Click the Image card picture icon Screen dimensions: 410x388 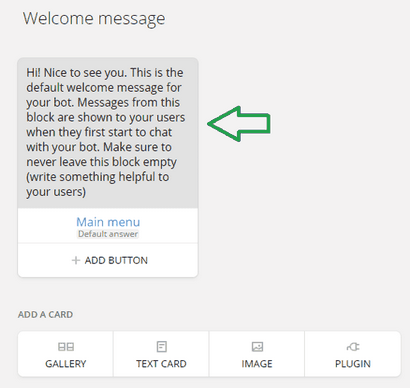257,347
